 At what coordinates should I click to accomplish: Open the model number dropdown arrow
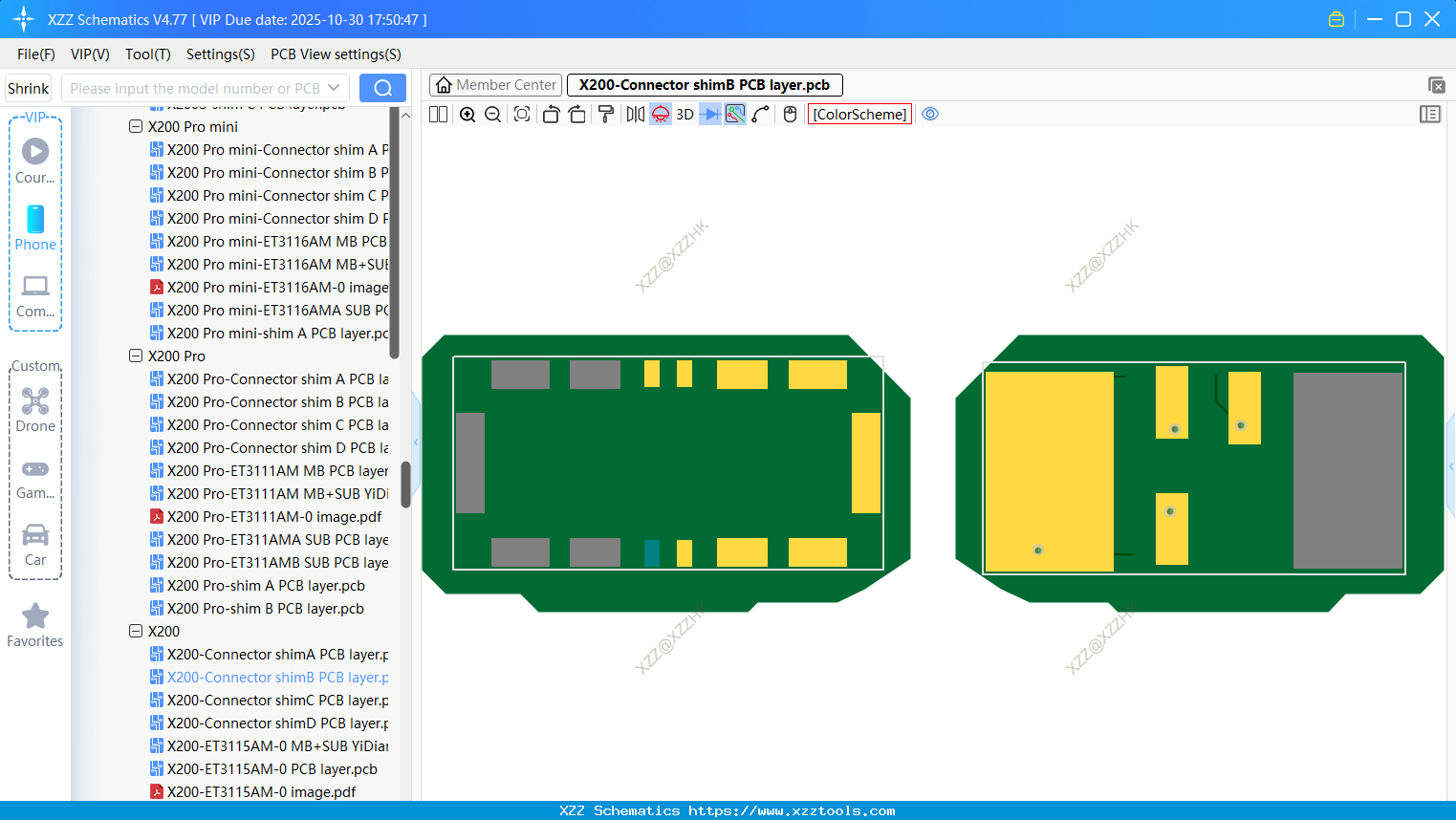334,88
